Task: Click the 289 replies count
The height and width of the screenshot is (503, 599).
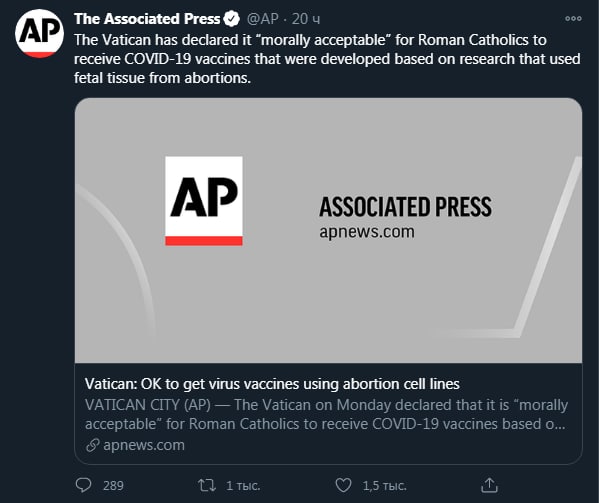Action: [113, 485]
